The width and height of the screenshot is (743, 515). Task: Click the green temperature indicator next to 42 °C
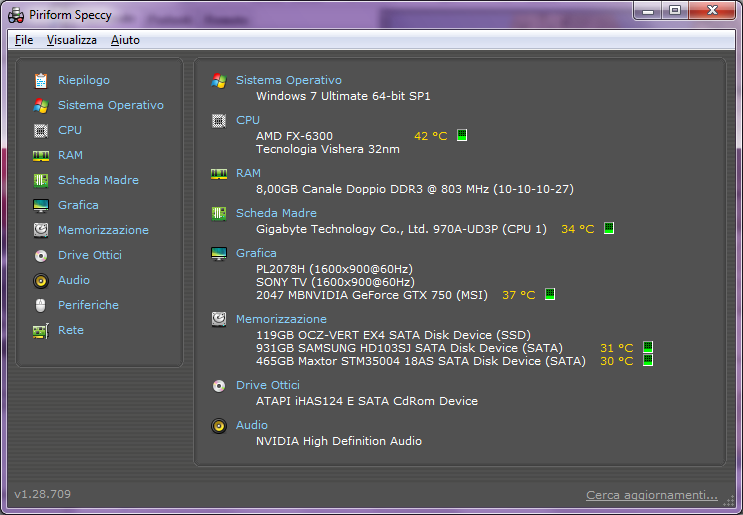(x=462, y=135)
